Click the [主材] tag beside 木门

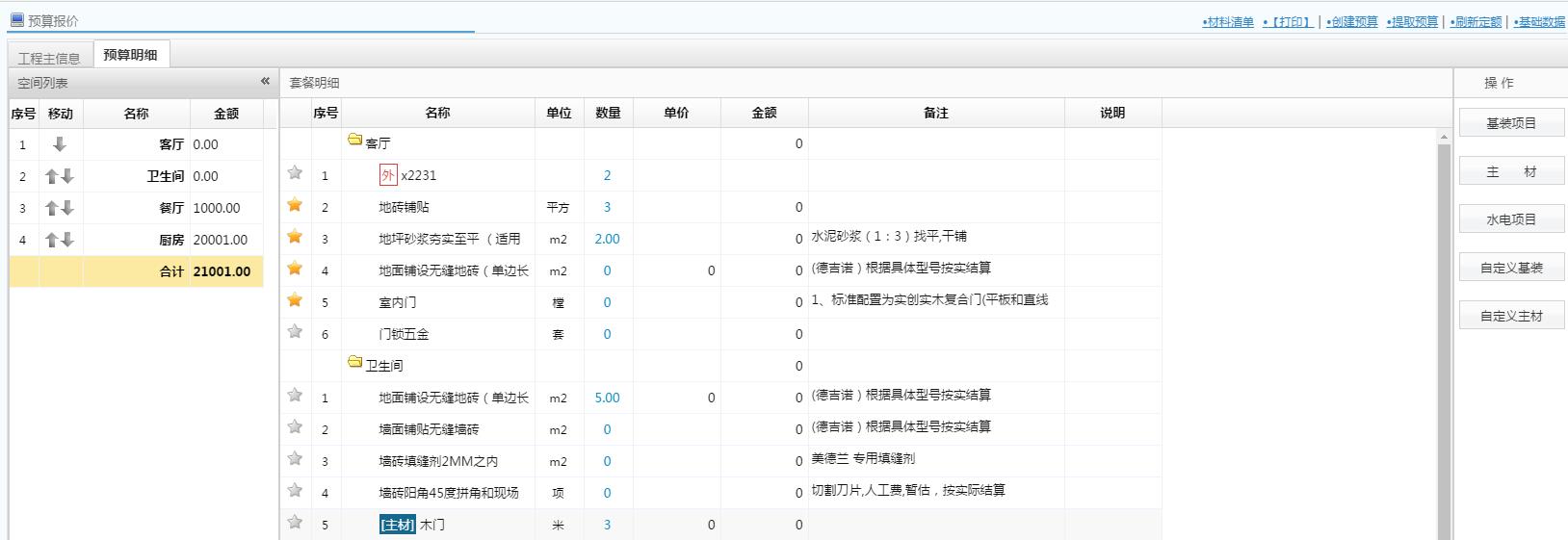(397, 525)
